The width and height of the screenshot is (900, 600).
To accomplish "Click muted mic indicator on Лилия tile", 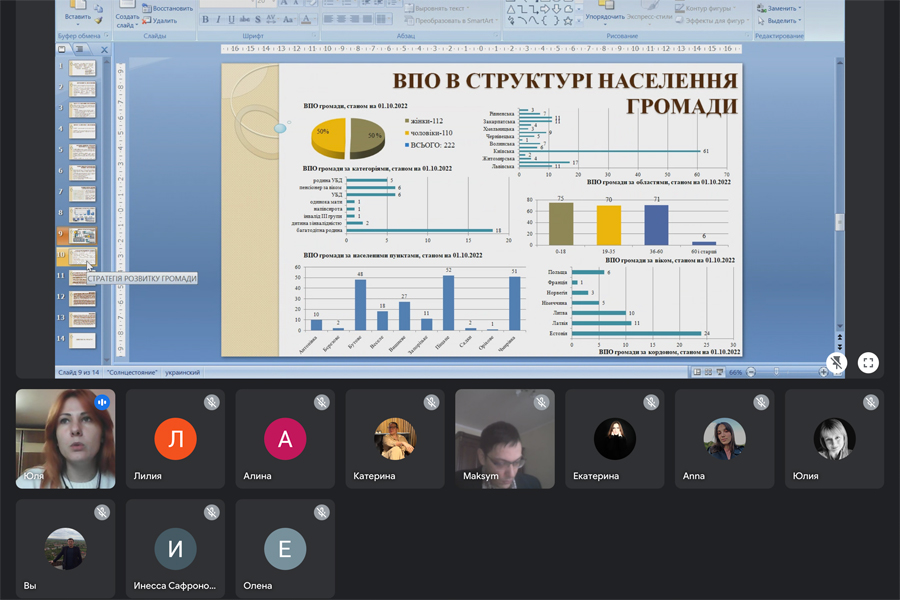I will pos(212,402).
